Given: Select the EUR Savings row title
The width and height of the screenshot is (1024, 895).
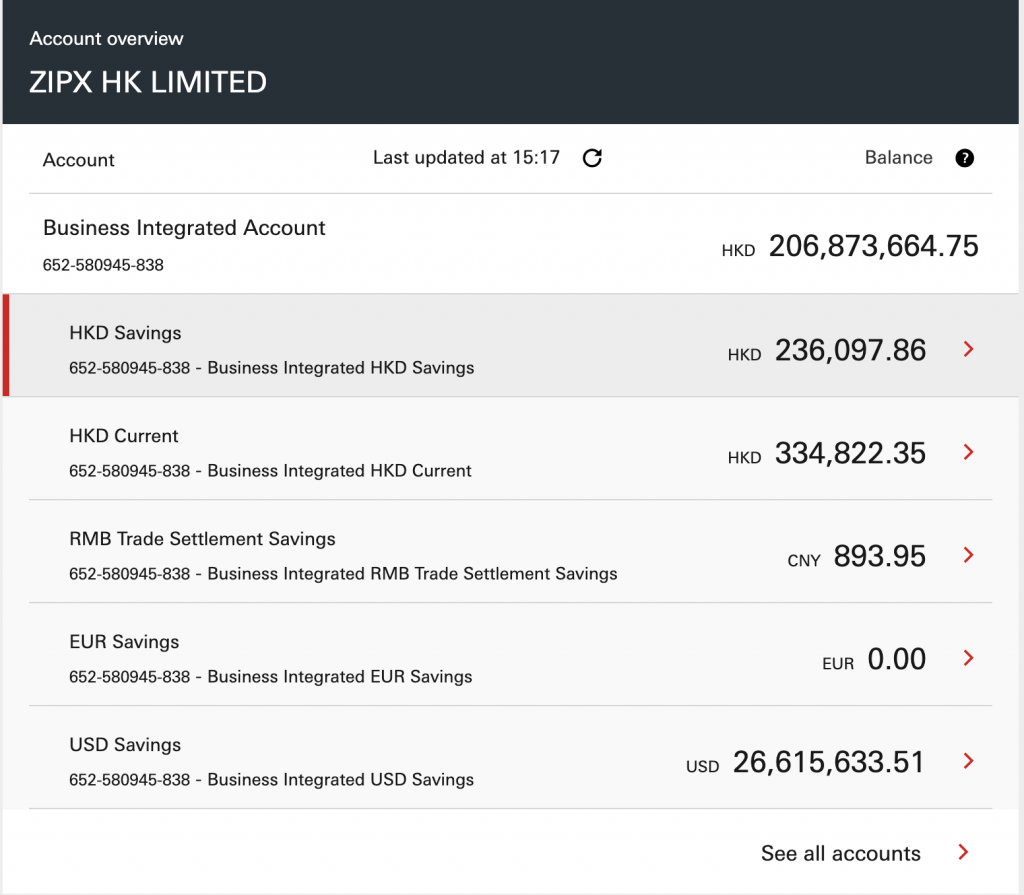Looking at the screenshot, I should 124,642.
